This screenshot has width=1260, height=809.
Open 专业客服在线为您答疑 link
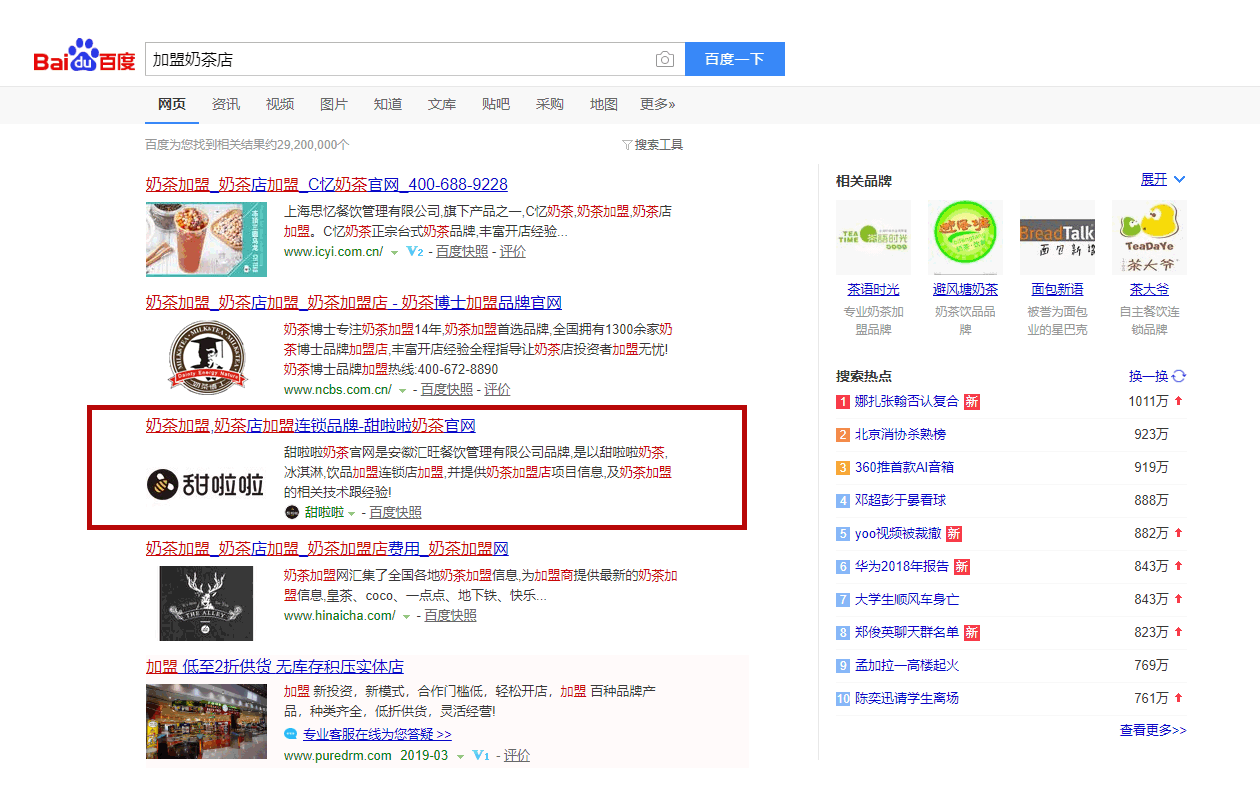[x=378, y=734]
